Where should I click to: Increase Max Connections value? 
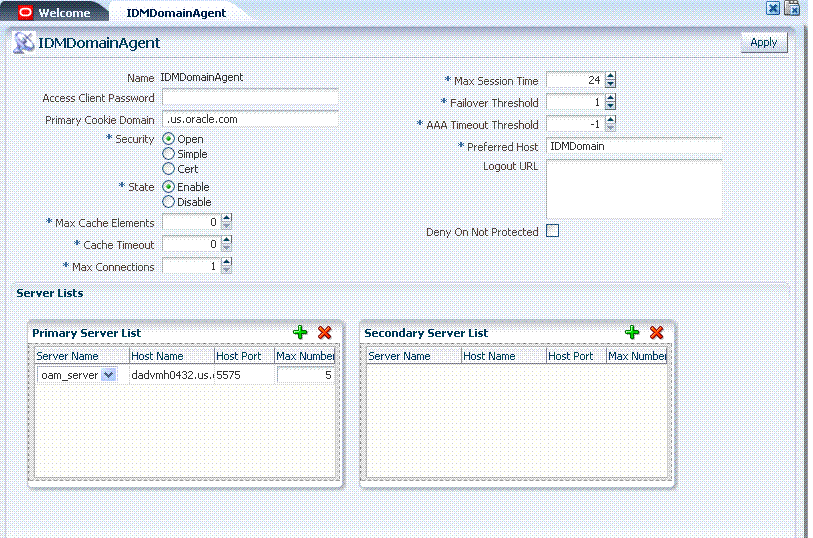[x=227, y=262]
